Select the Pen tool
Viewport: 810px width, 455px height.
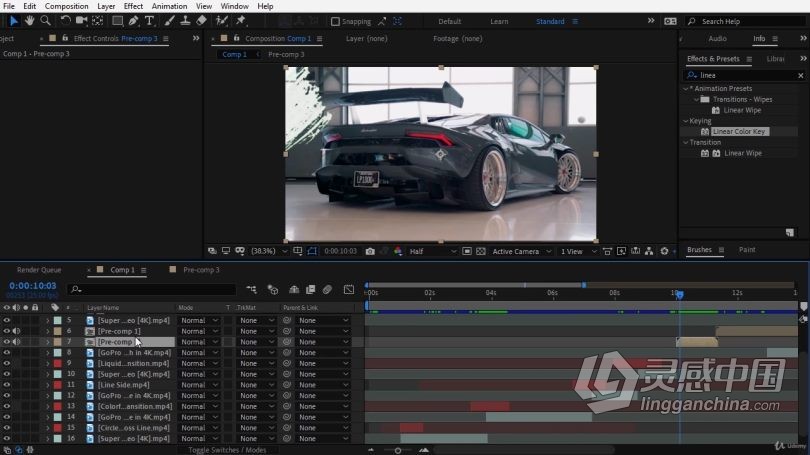pyautogui.click(x=133, y=21)
